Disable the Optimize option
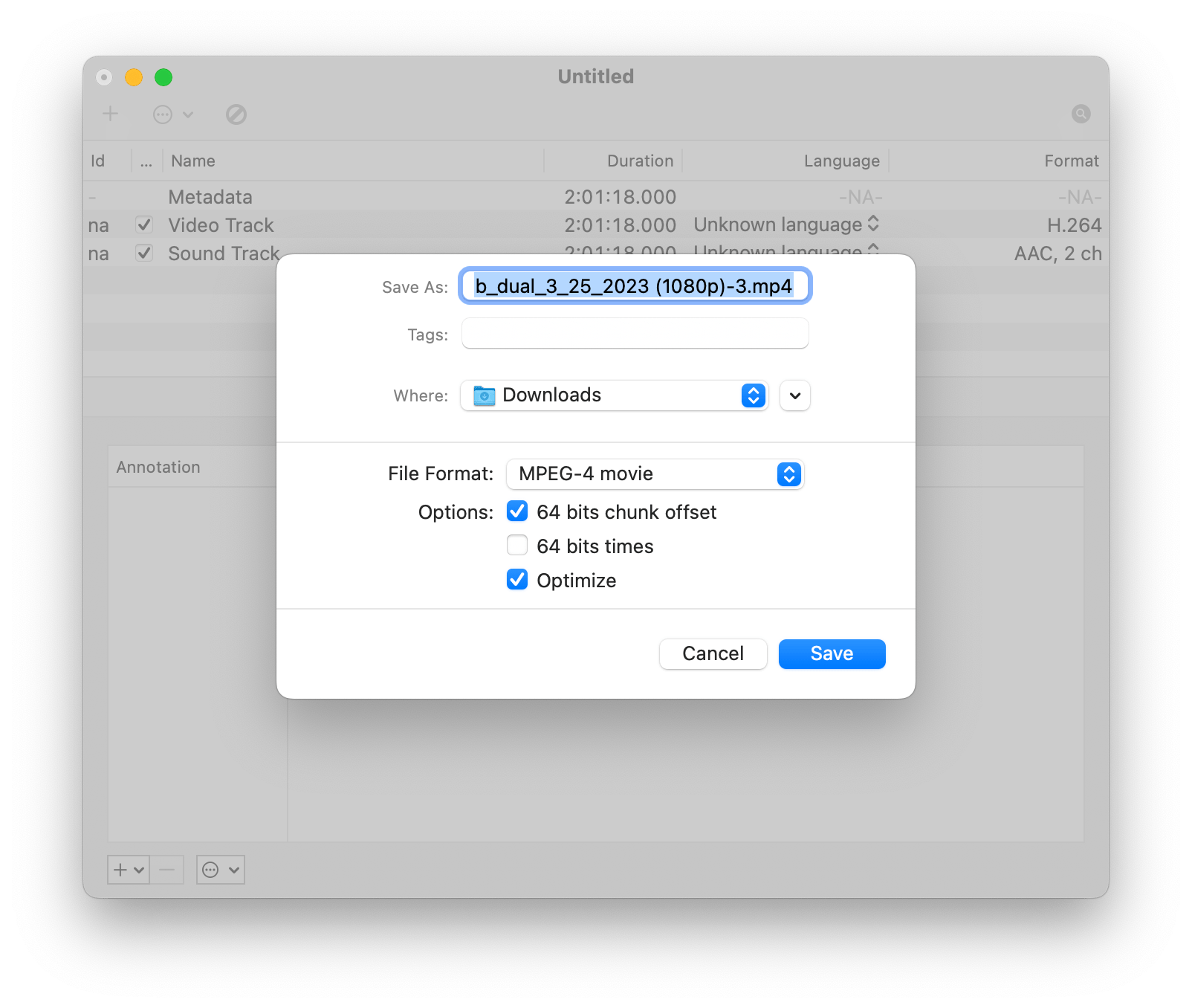This screenshot has height=1008, width=1192. pyautogui.click(x=517, y=579)
